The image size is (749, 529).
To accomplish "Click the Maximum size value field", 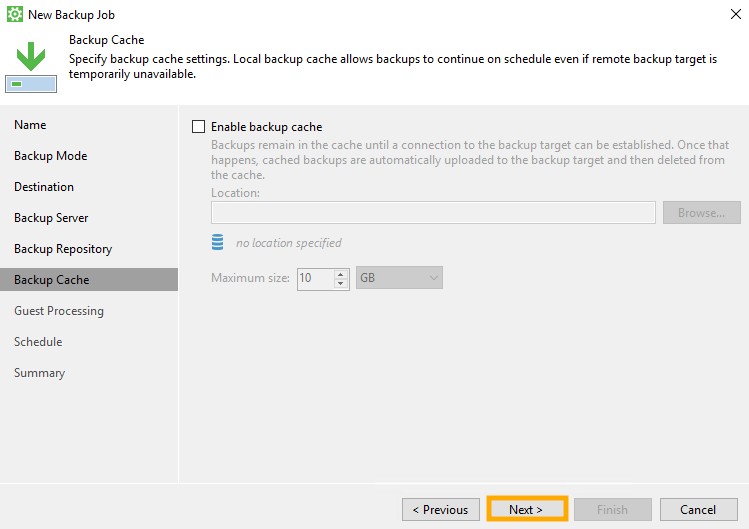I will [316, 278].
